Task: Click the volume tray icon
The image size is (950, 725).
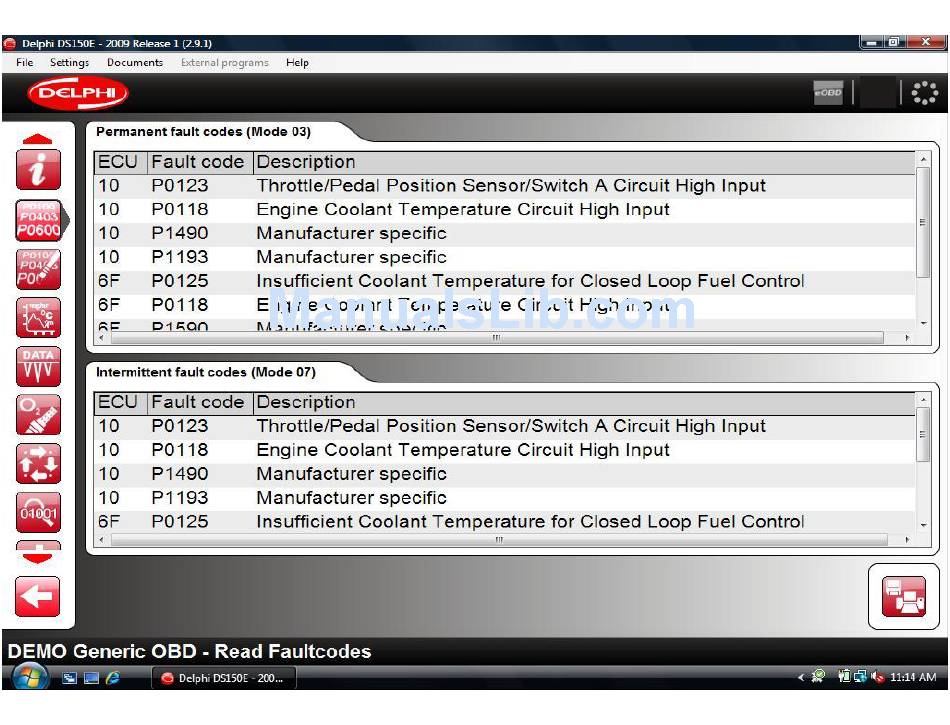Action: (877, 677)
